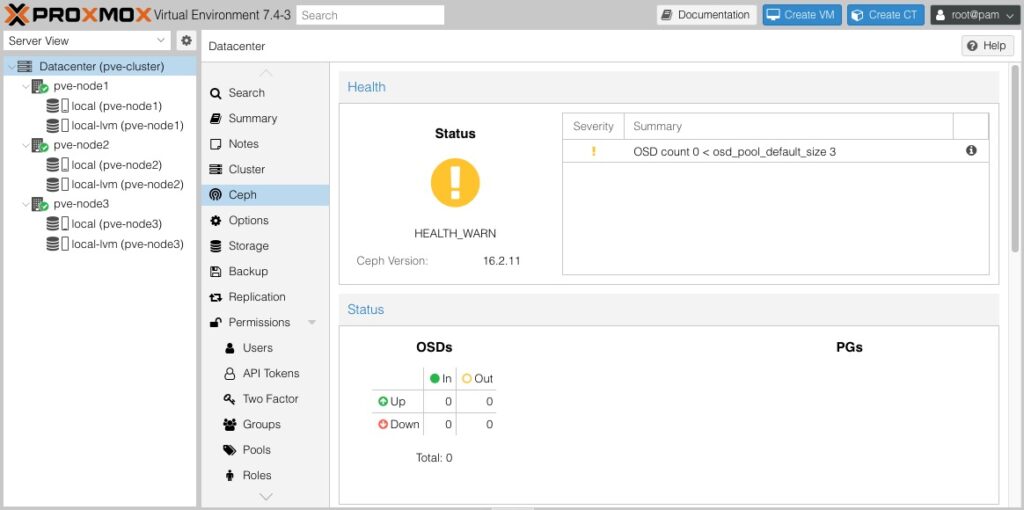Click the Ceph version 16.2.11 value

click(x=502, y=261)
